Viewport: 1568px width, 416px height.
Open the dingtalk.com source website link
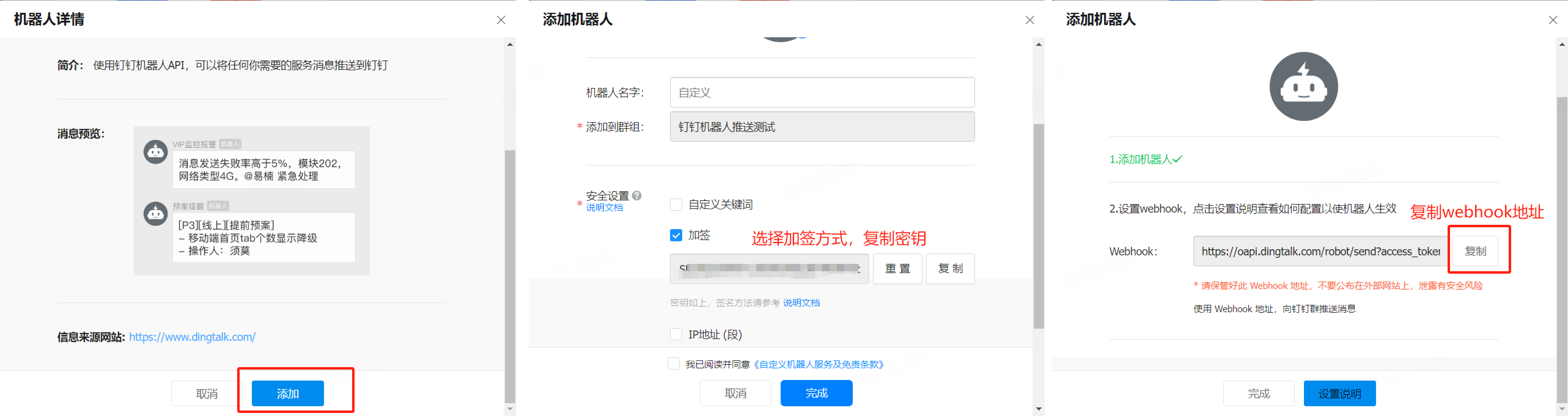pyautogui.click(x=192, y=337)
